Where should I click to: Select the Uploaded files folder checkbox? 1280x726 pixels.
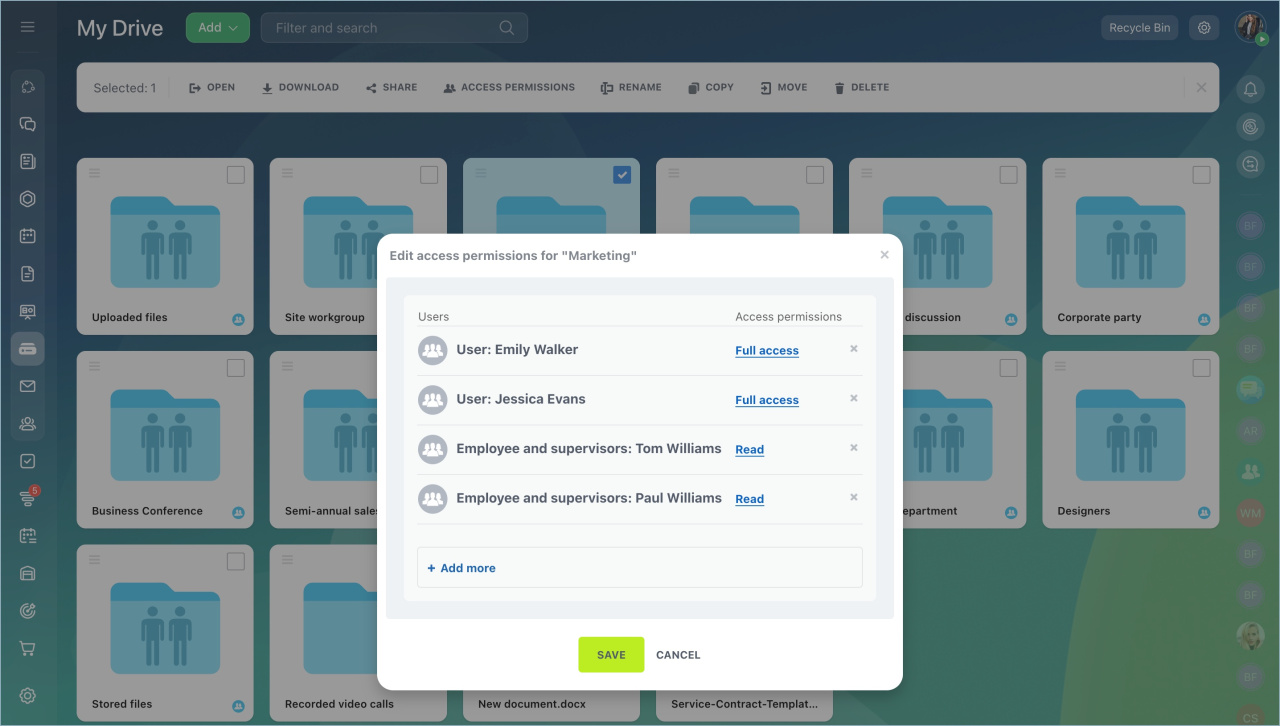tap(235, 175)
